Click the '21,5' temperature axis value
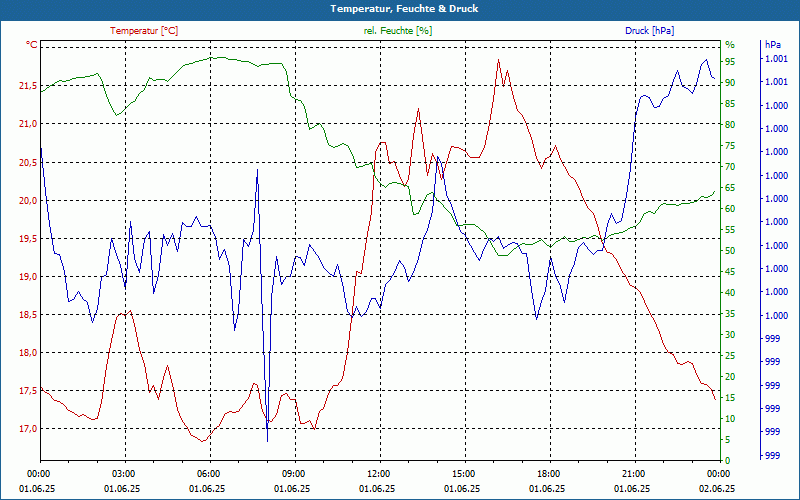This screenshot has width=800, height=500. 28,86
